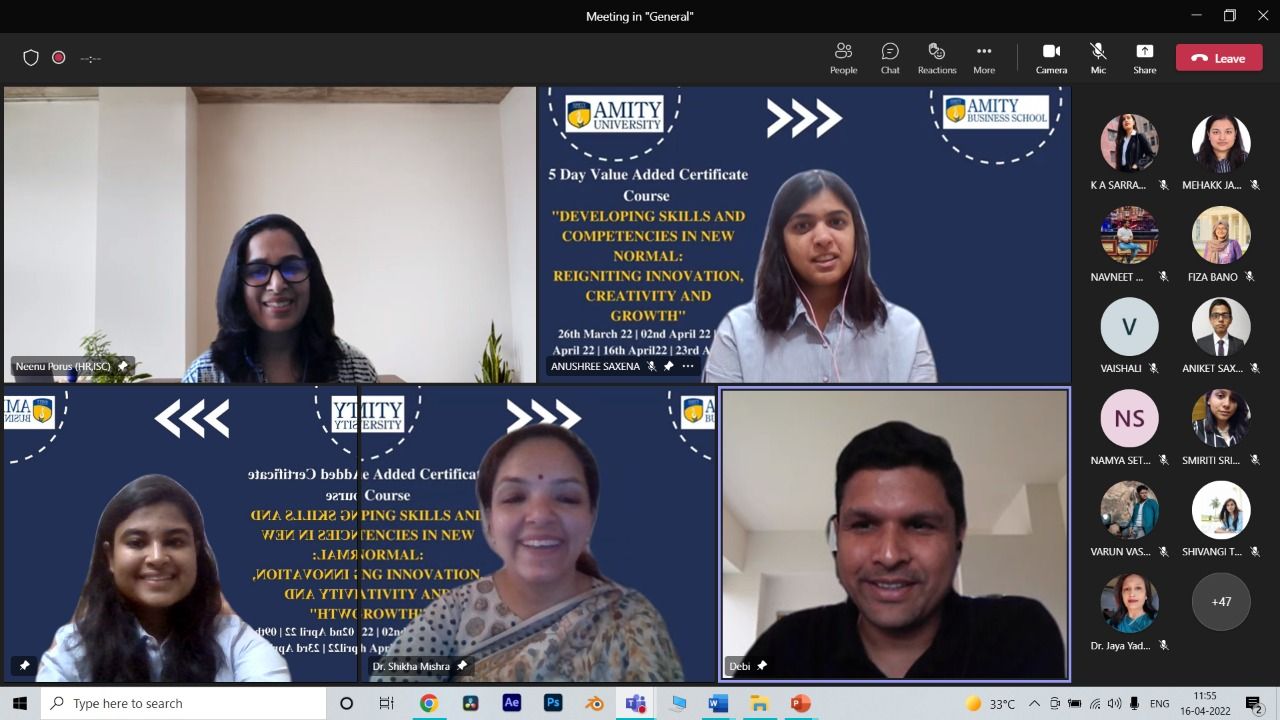Toggle the Camera on or off
The height and width of the screenshot is (720, 1280).
(x=1051, y=58)
